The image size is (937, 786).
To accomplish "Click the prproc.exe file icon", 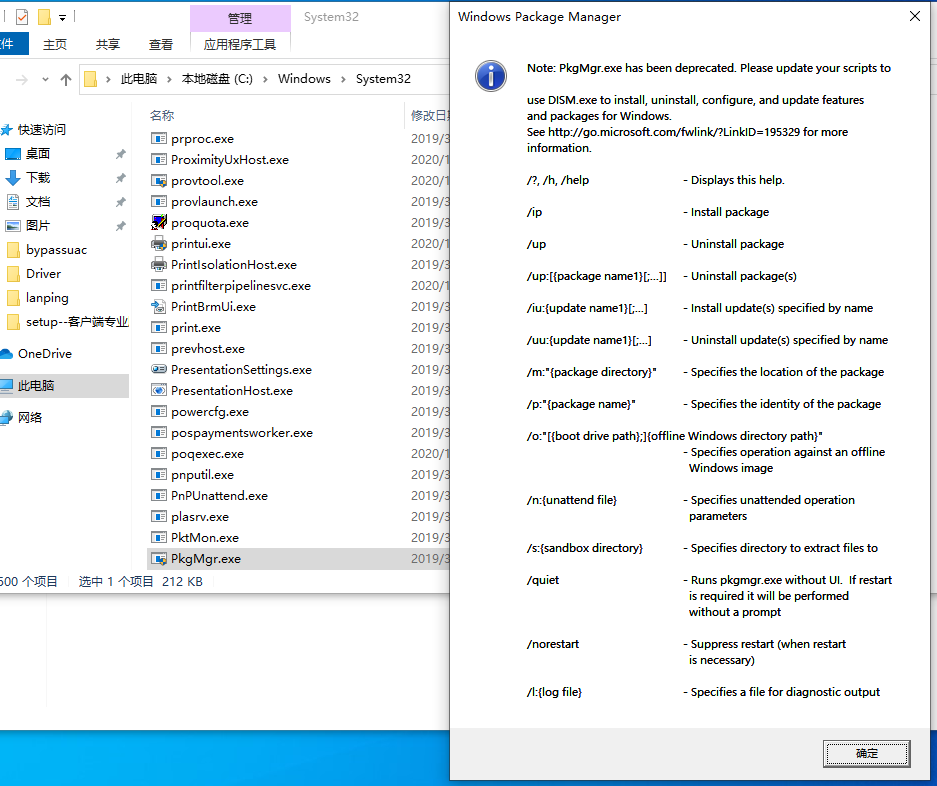I will 158,139.
